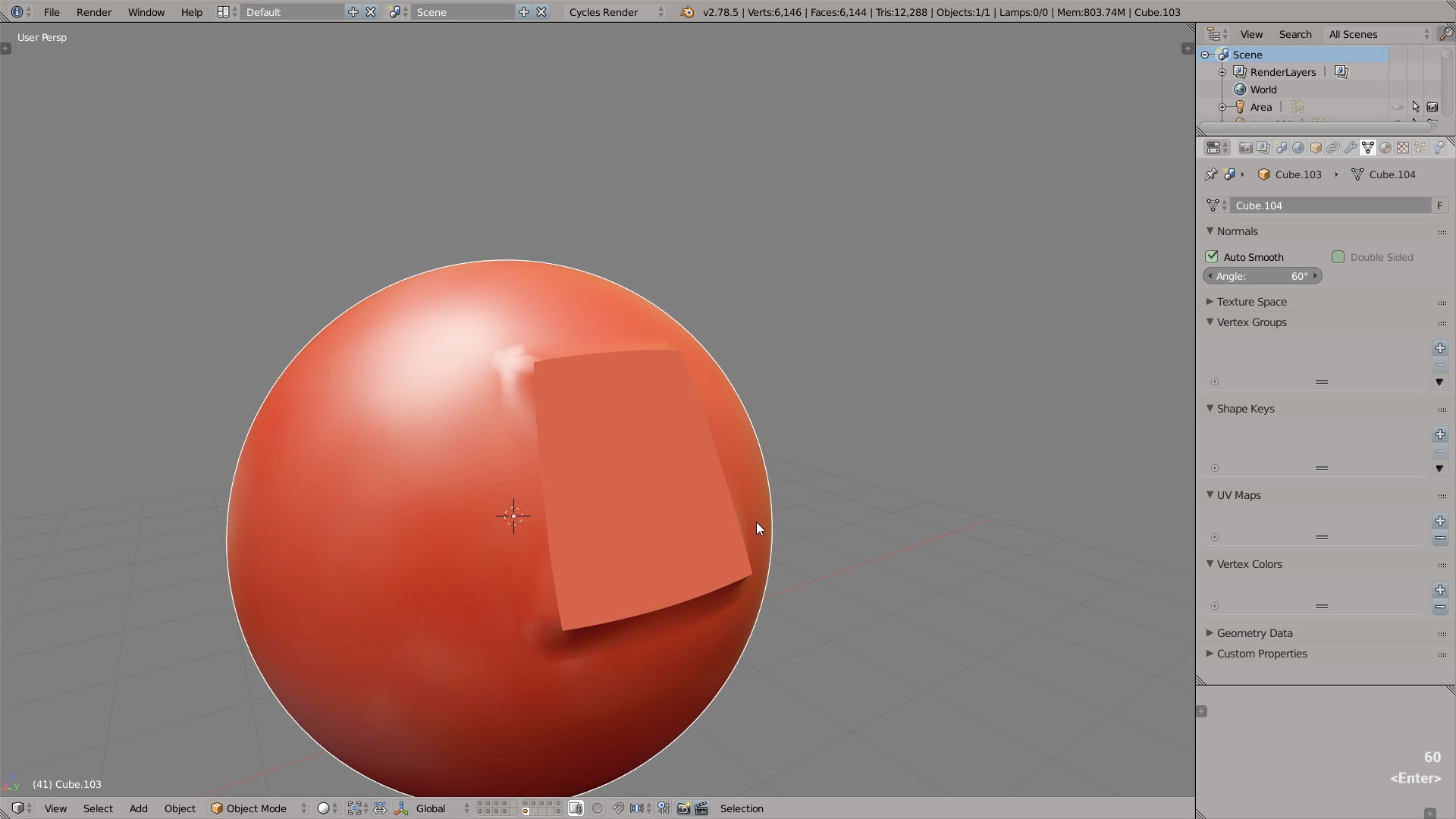This screenshot has height=819, width=1456.
Task: Open the Render menu in the top bar
Action: click(x=94, y=12)
